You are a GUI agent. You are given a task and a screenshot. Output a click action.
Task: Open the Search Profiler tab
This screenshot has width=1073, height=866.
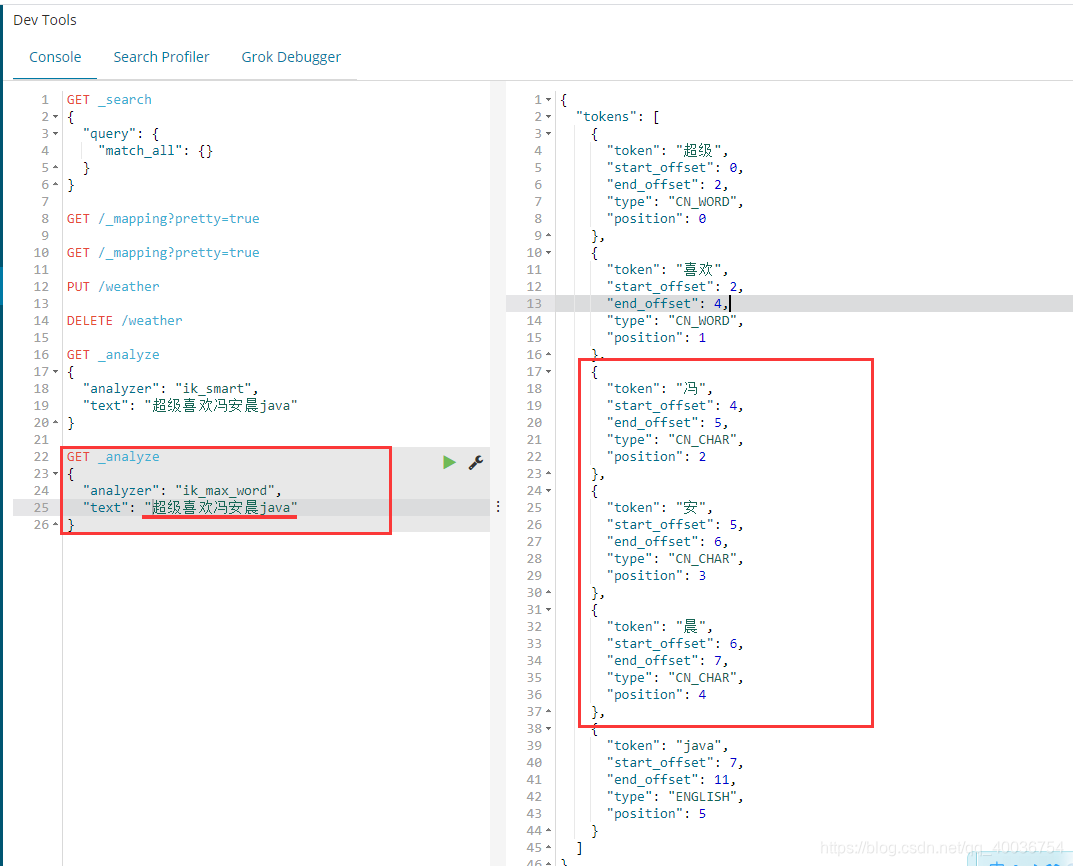click(x=161, y=57)
